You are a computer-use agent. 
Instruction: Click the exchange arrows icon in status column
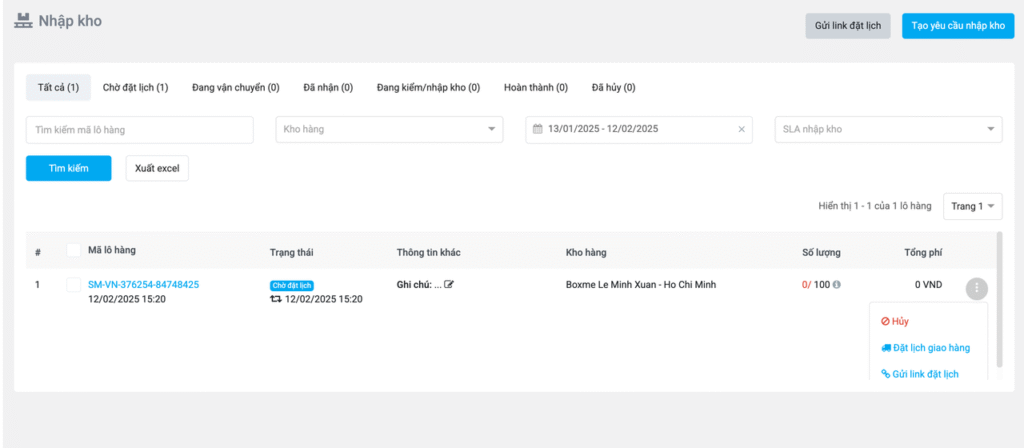[x=276, y=299]
